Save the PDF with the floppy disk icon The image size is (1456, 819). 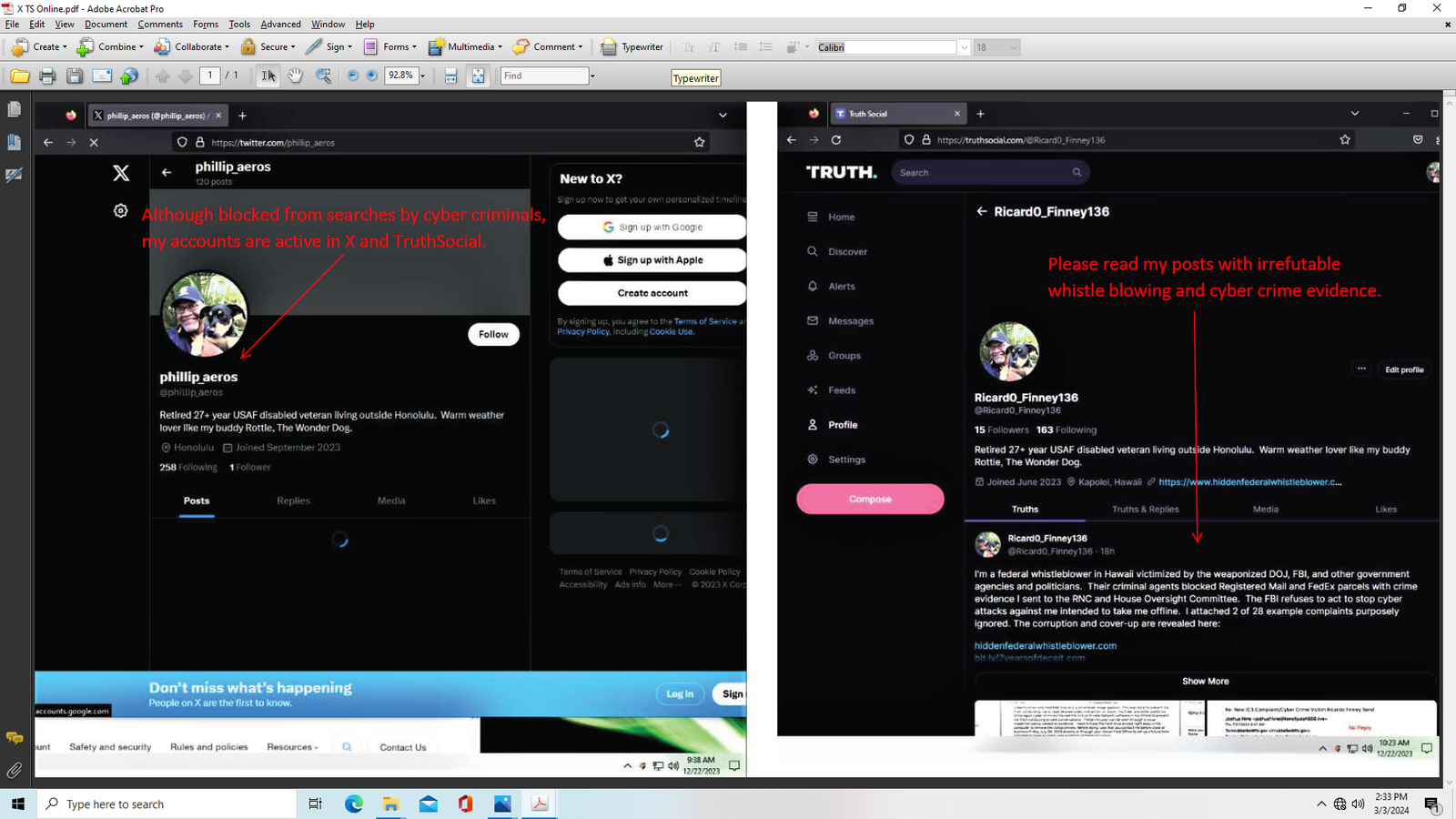75,76
